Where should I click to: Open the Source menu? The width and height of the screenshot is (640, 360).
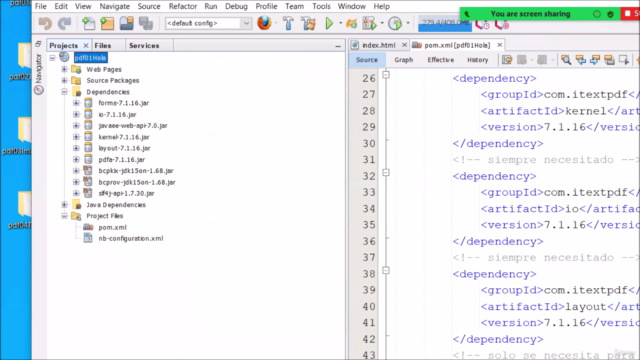tap(149, 6)
